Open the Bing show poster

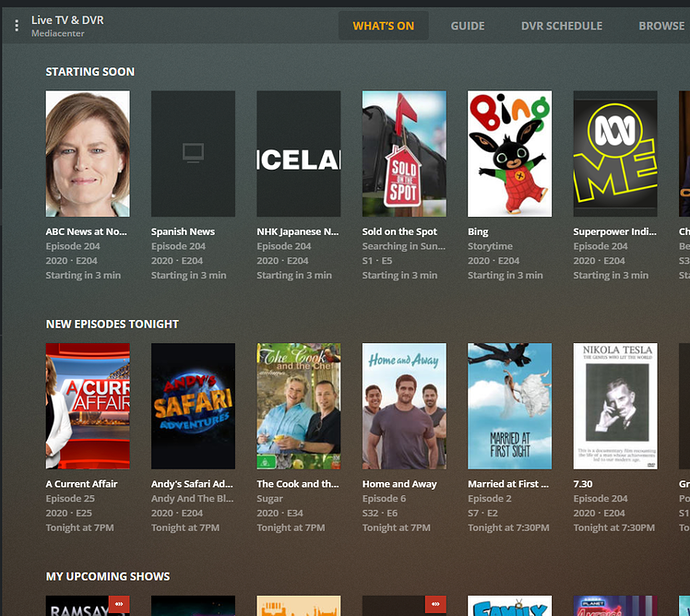click(510, 154)
